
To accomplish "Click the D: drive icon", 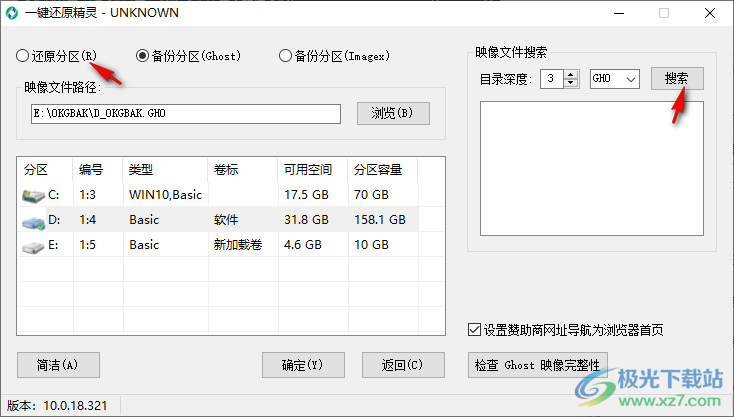I will click(x=33, y=222).
